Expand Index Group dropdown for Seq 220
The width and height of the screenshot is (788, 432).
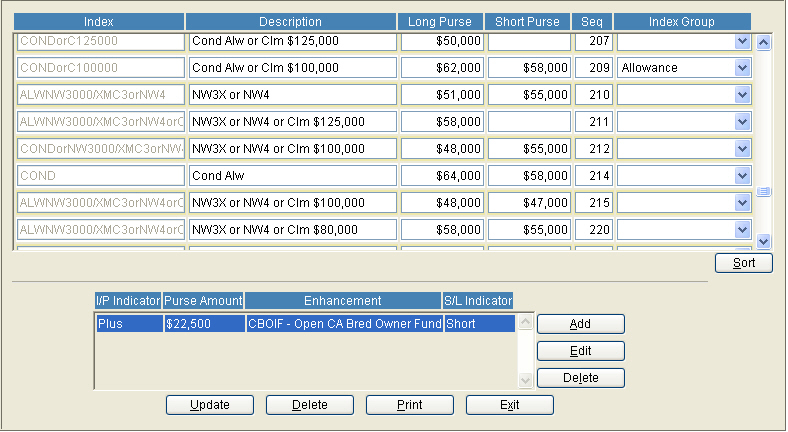pos(742,230)
